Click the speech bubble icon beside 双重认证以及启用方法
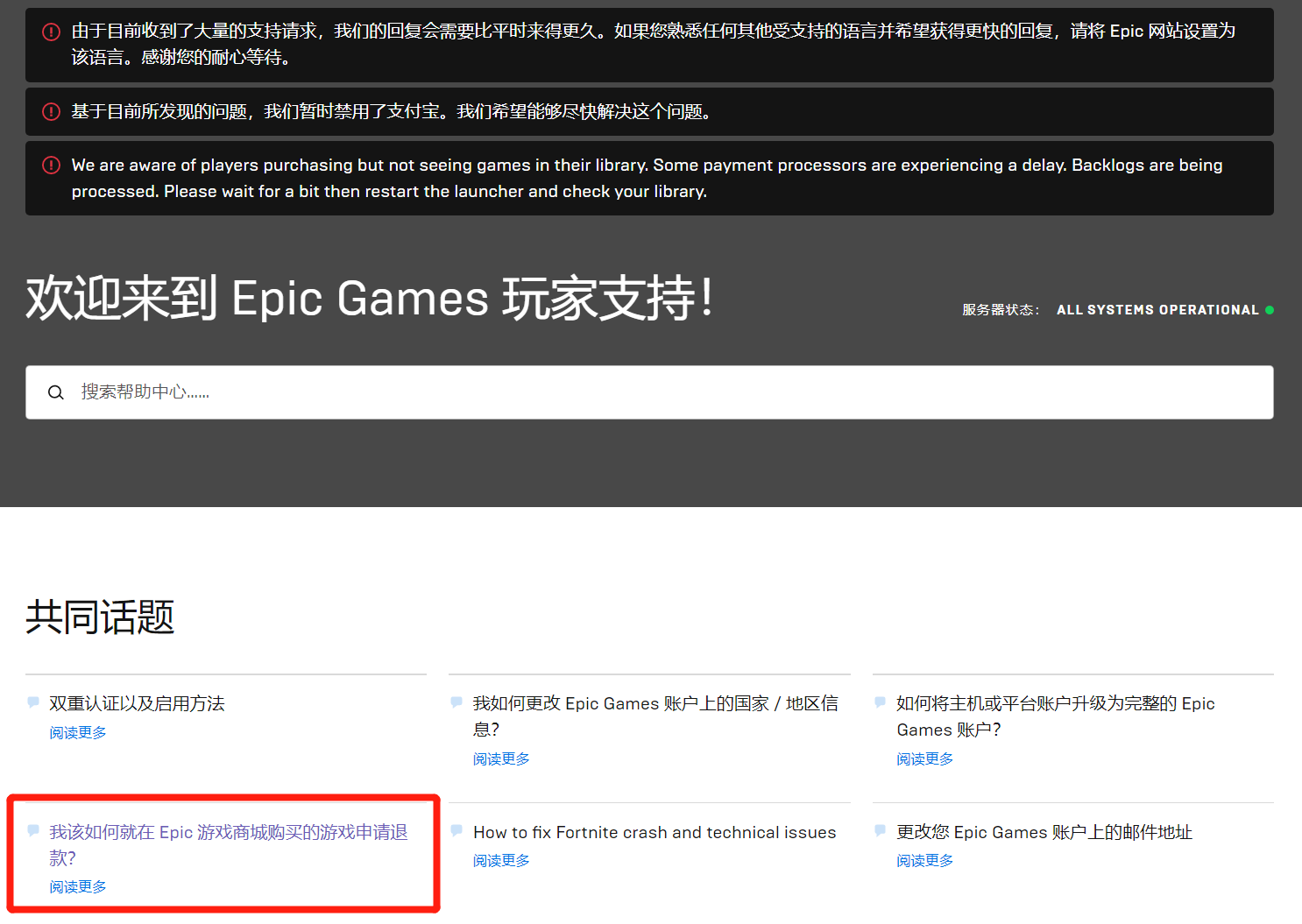1302x924 pixels. [x=33, y=702]
